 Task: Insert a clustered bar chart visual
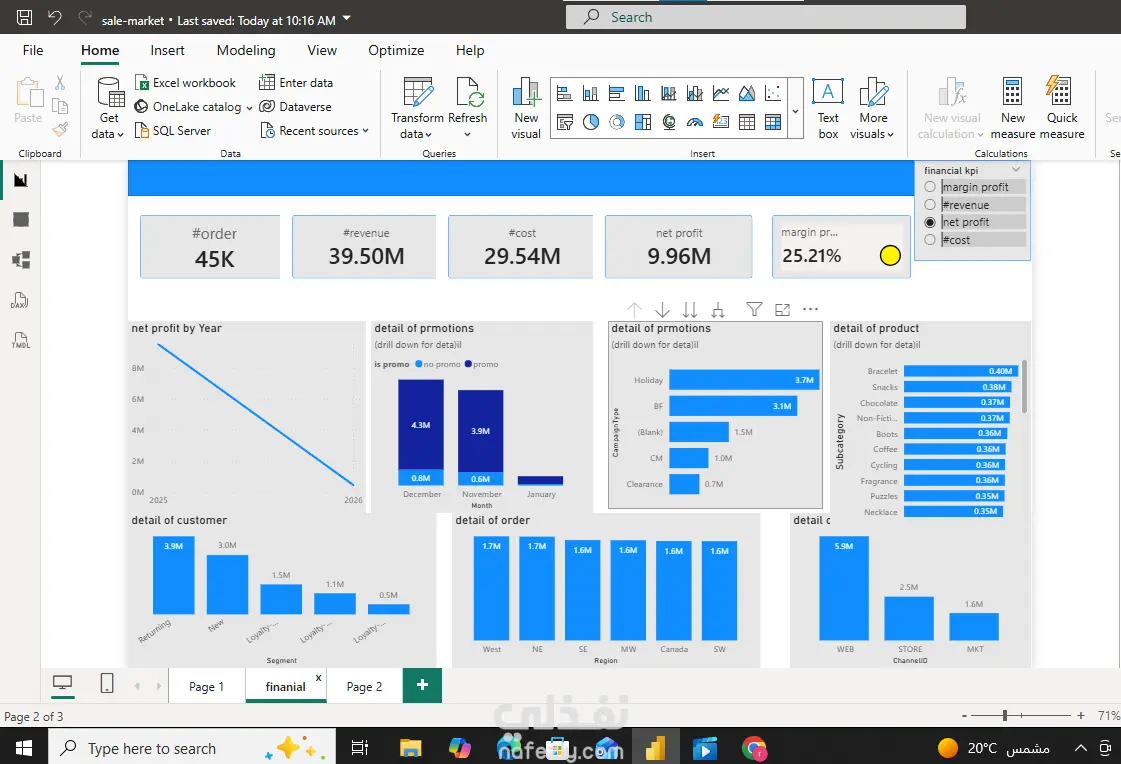[616, 93]
